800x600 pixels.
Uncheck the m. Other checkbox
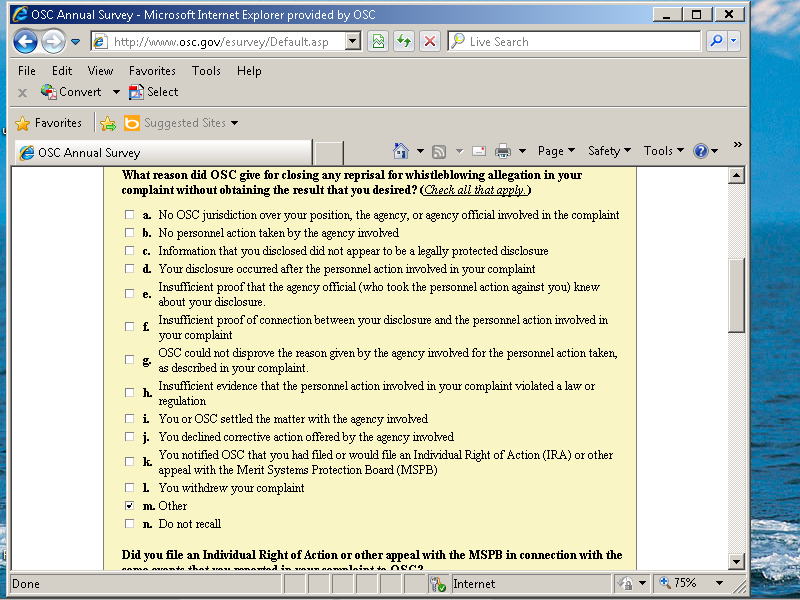[x=129, y=506]
